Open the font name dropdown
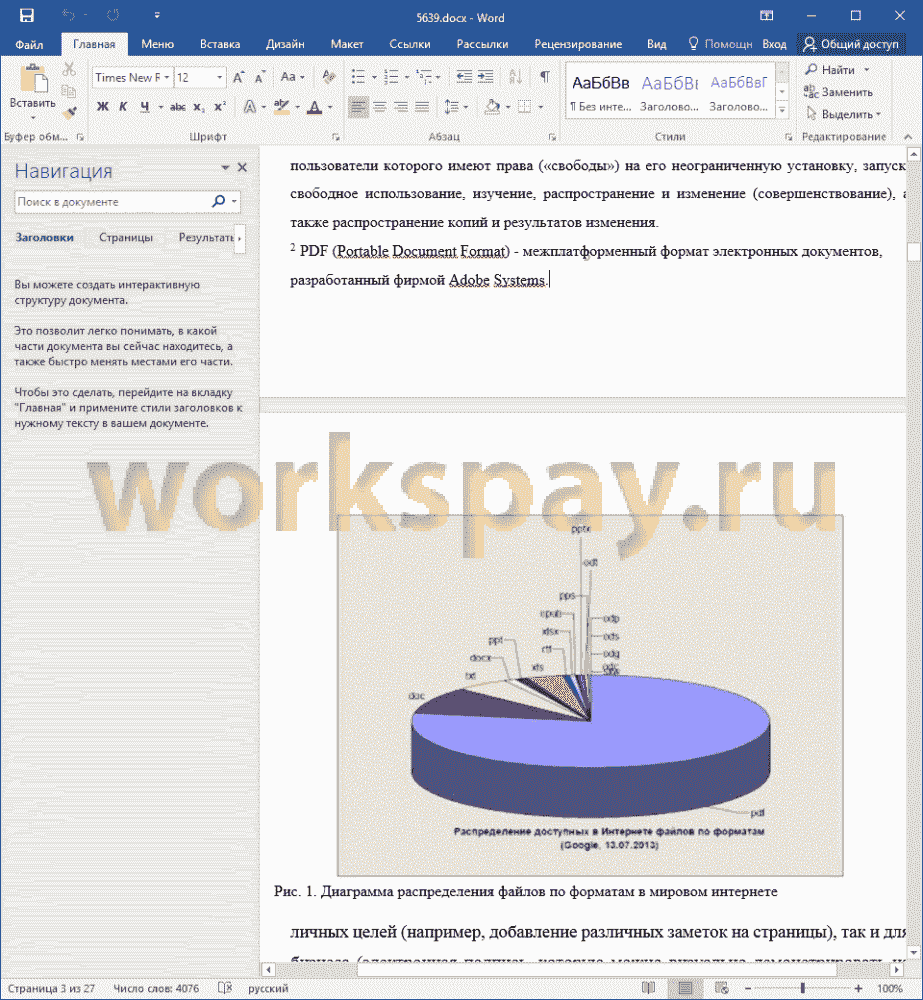923x1000 pixels. click(167, 77)
